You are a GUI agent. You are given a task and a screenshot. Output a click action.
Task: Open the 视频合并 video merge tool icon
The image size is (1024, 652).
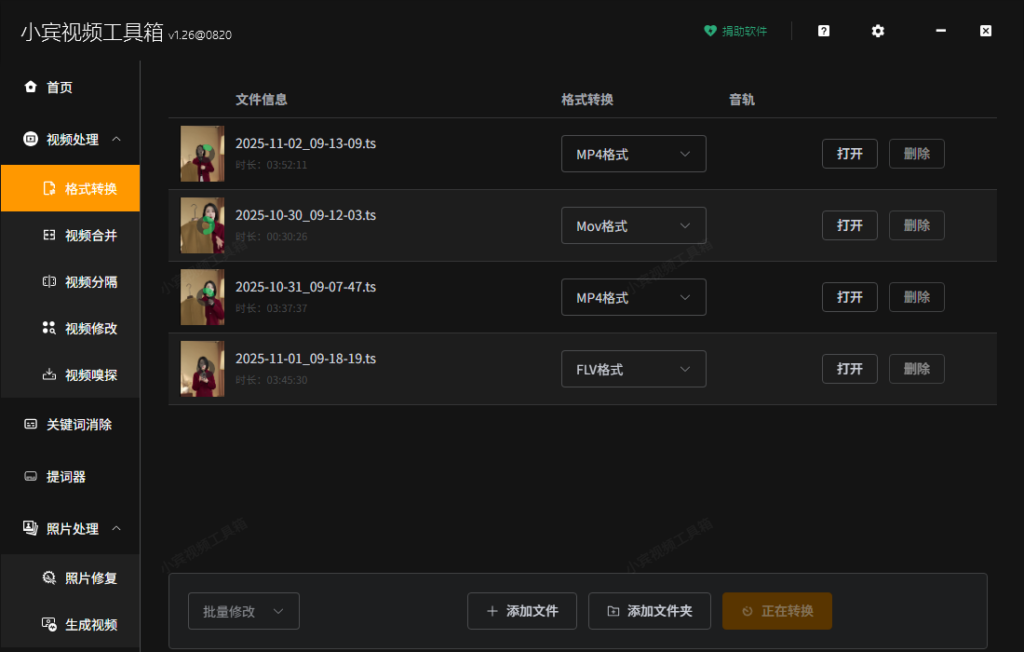(x=48, y=234)
